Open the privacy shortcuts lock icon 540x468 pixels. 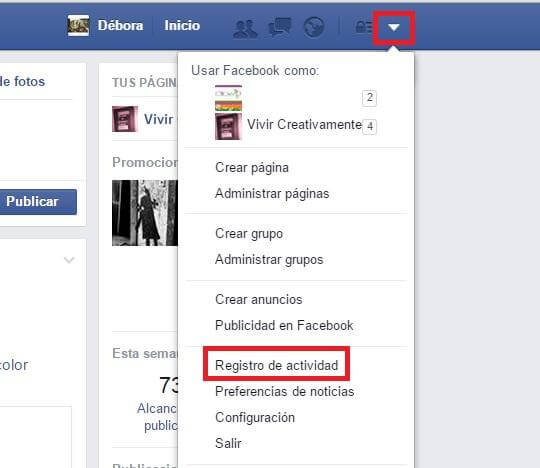[x=364, y=27]
